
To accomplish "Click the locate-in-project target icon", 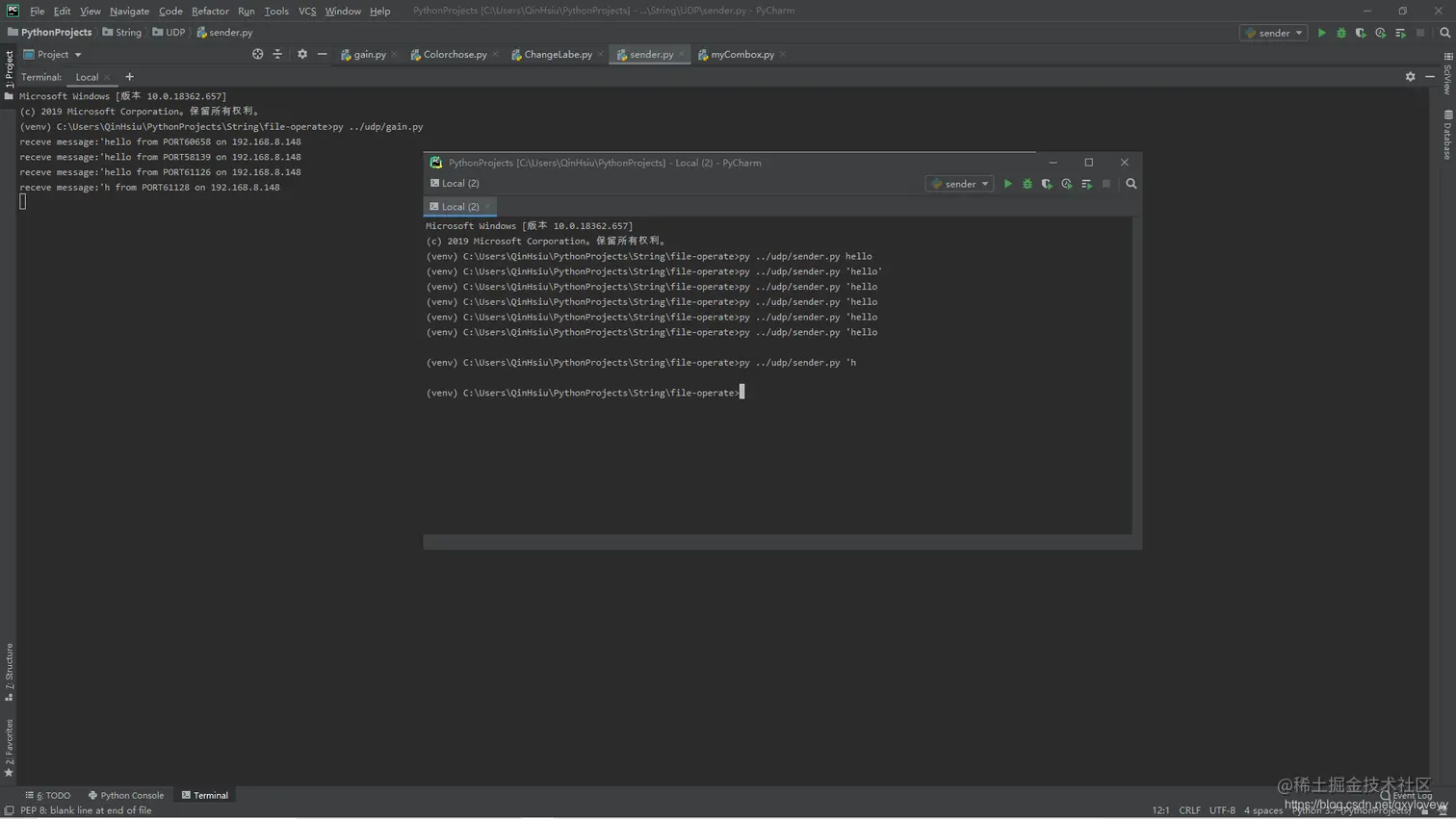I will pos(257,55).
